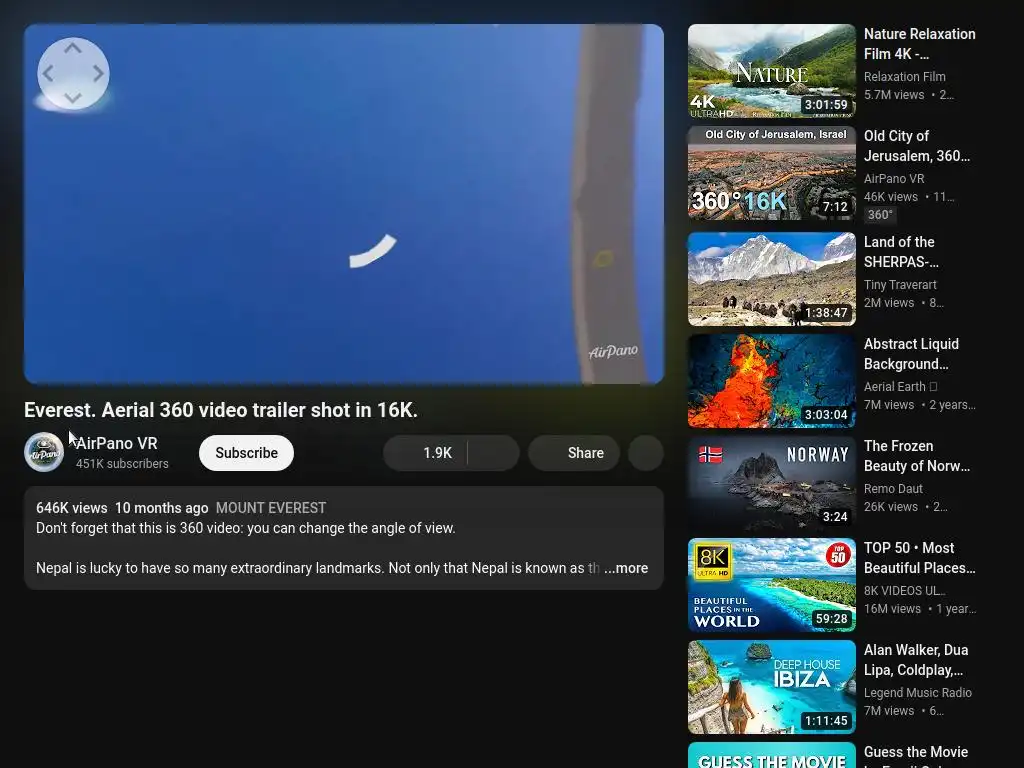This screenshot has width=1024, height=768.
Task: Click the Everest 360 video player
Action: coord(344,204)
